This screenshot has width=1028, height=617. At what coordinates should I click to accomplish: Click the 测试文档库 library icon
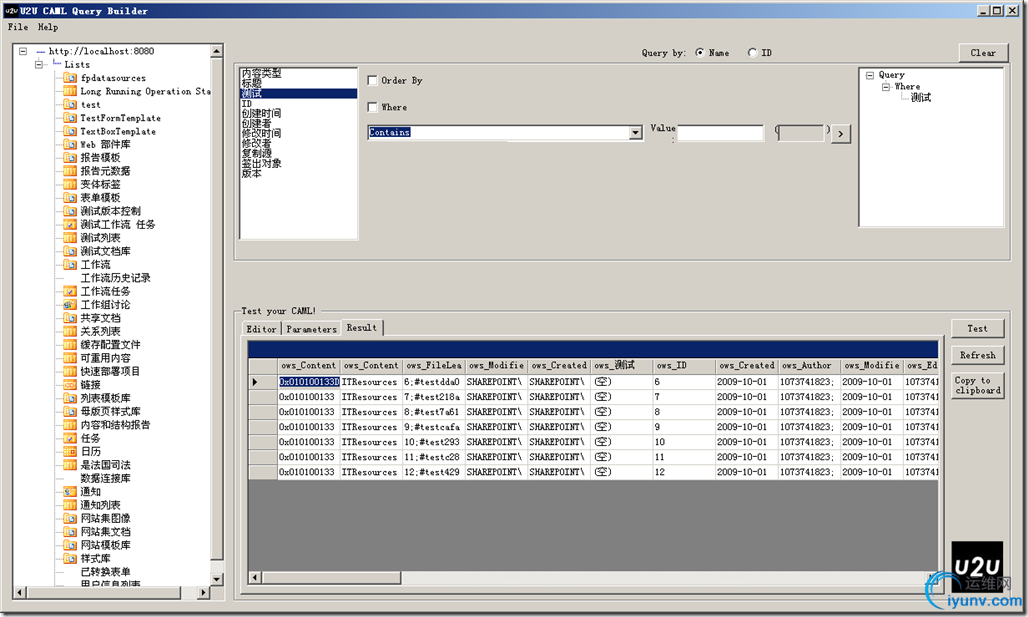[70, 251]
